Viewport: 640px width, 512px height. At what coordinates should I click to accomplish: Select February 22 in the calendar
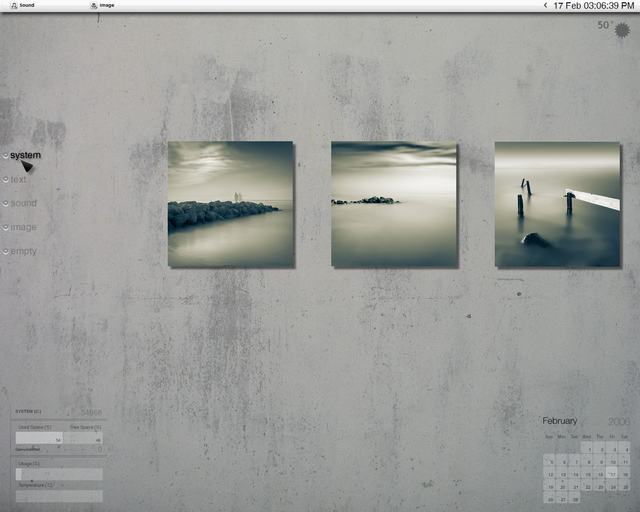tap(587, 485)
